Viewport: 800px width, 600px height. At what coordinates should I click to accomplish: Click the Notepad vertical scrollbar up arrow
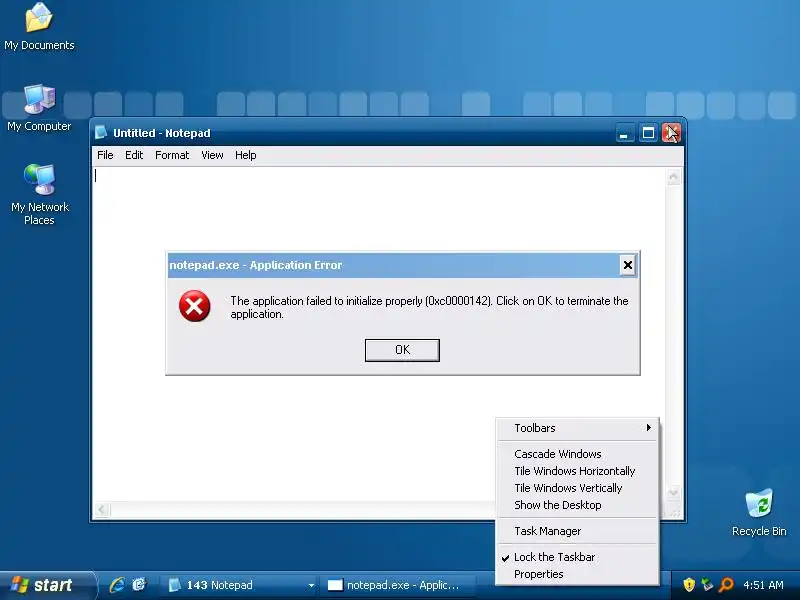[x=673, y=178]
